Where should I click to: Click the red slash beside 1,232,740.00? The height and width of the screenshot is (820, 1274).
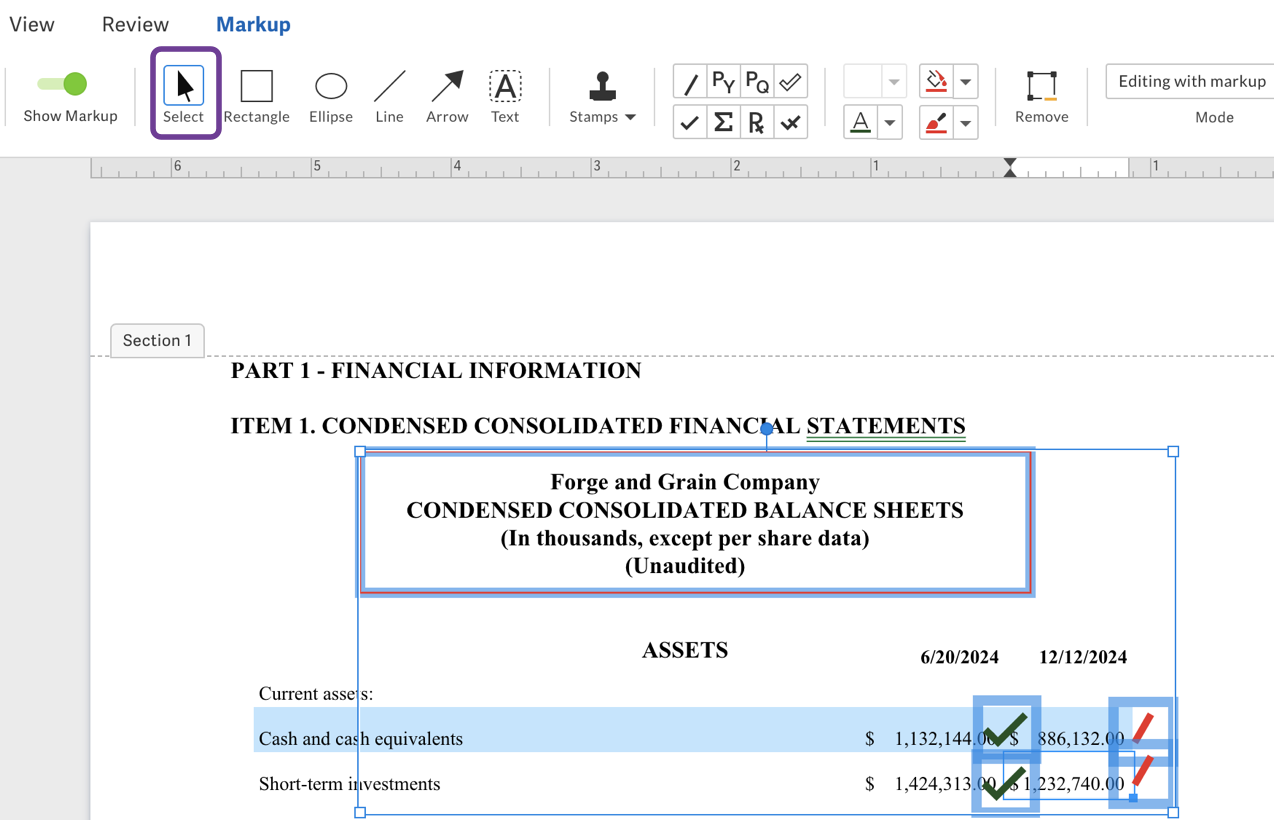1143,772
